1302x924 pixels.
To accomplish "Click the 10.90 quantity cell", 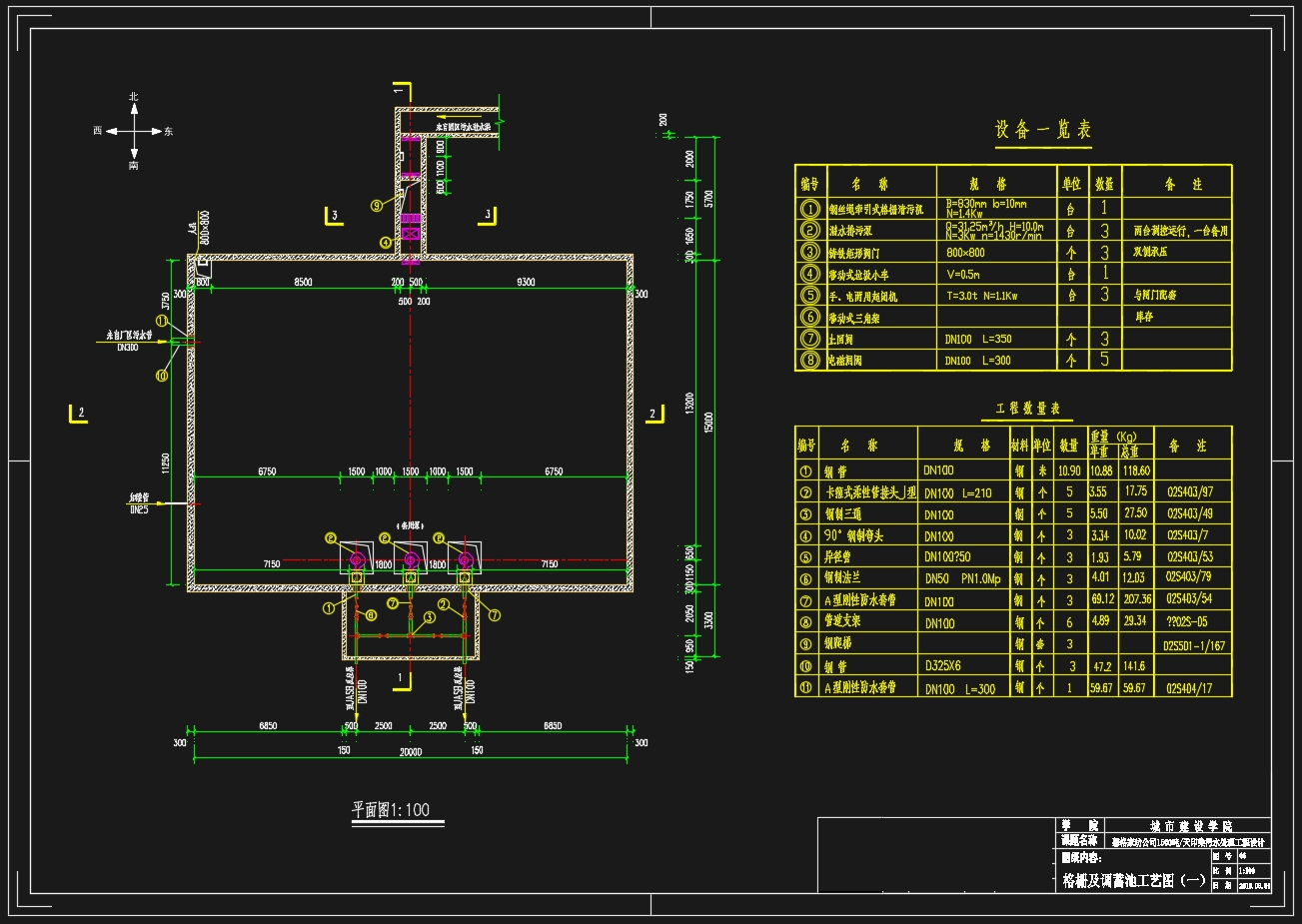I will click(x=1069, y=470).
